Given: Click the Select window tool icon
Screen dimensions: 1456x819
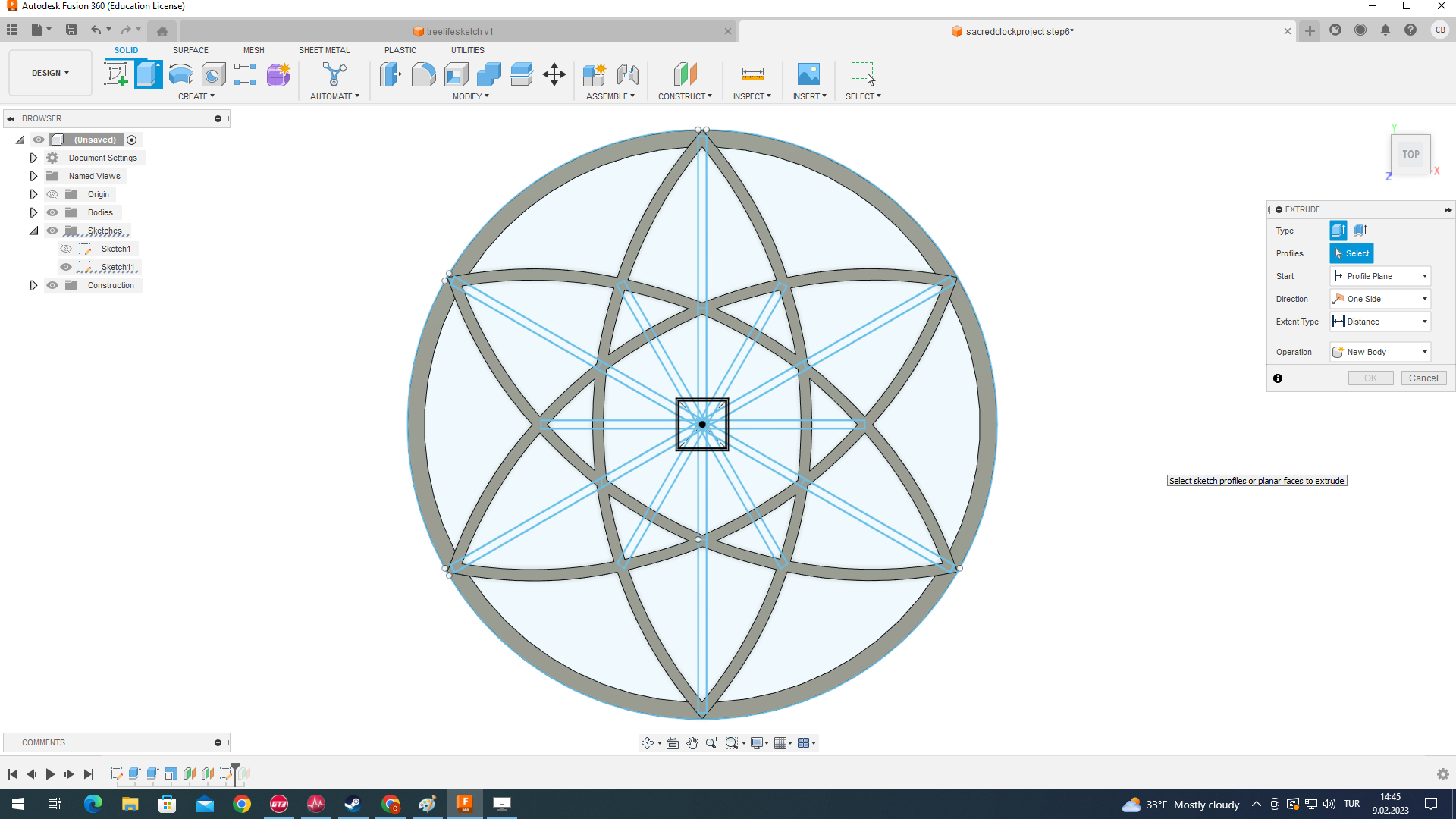Looking at the screenshot, I should [863, 74].
